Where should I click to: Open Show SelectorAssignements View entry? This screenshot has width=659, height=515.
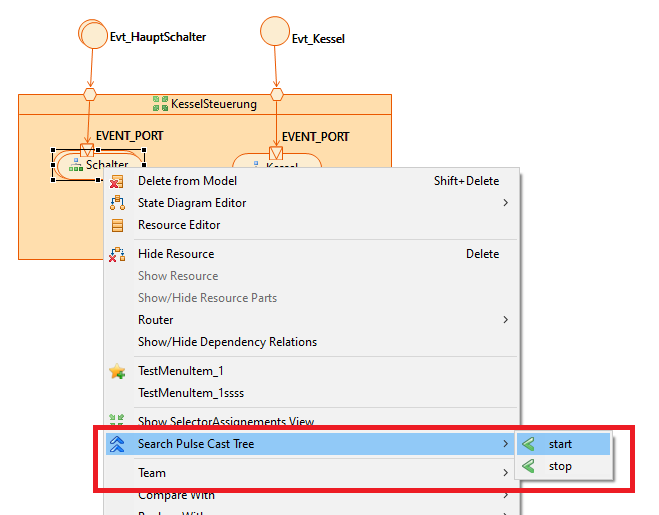click(226, 422)
